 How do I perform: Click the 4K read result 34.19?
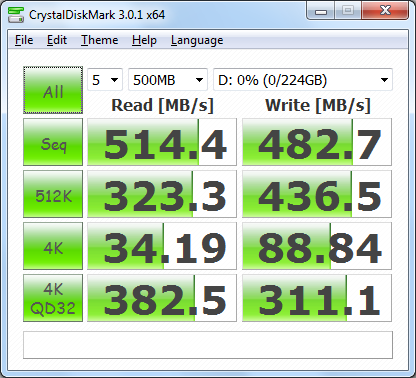(x=162, y=246)
